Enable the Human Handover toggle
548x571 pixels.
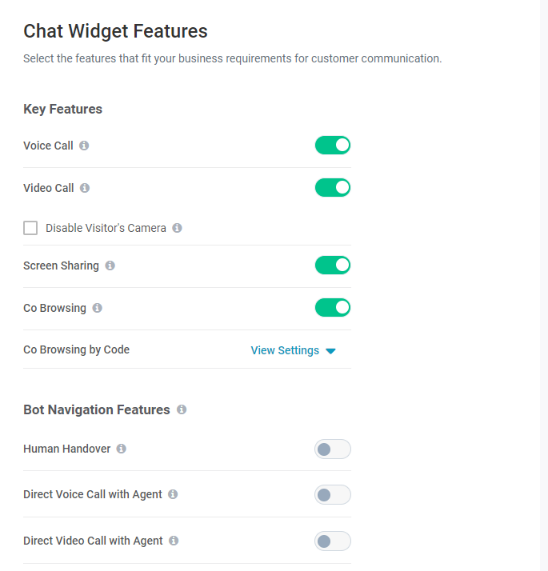point(333,449)
